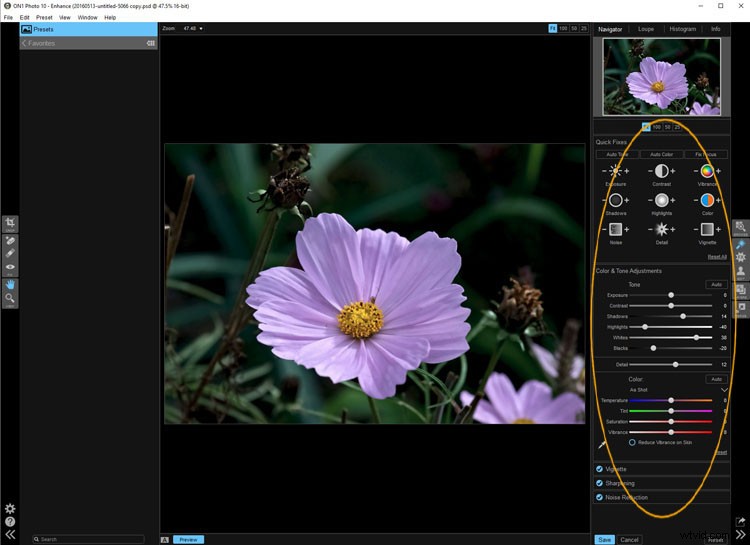The width and height of the screenshot is (750, 545).
Task: Click Auto button for Tone
Action: (x=717, y=284)
